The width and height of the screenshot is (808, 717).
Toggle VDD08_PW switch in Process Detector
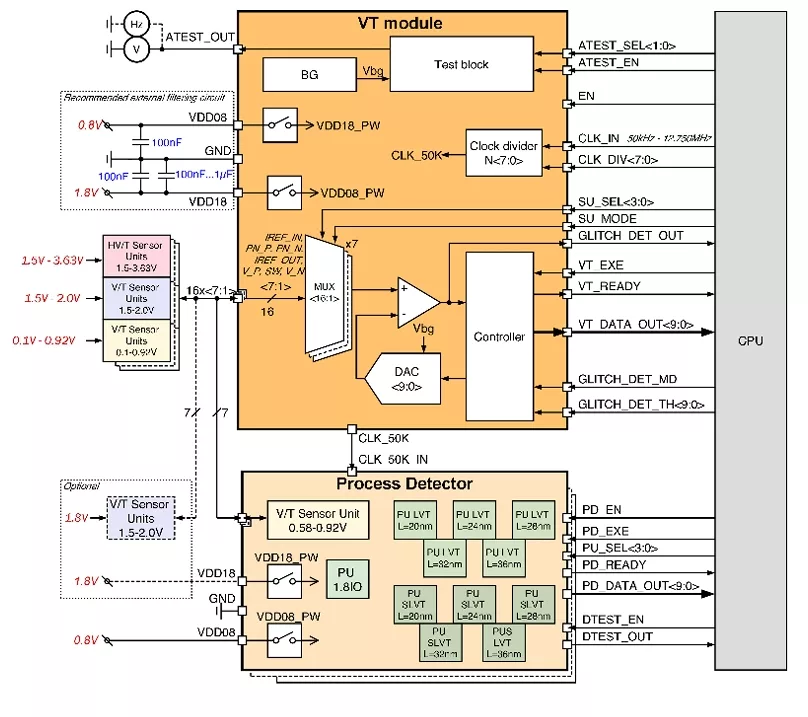point(285,639)
